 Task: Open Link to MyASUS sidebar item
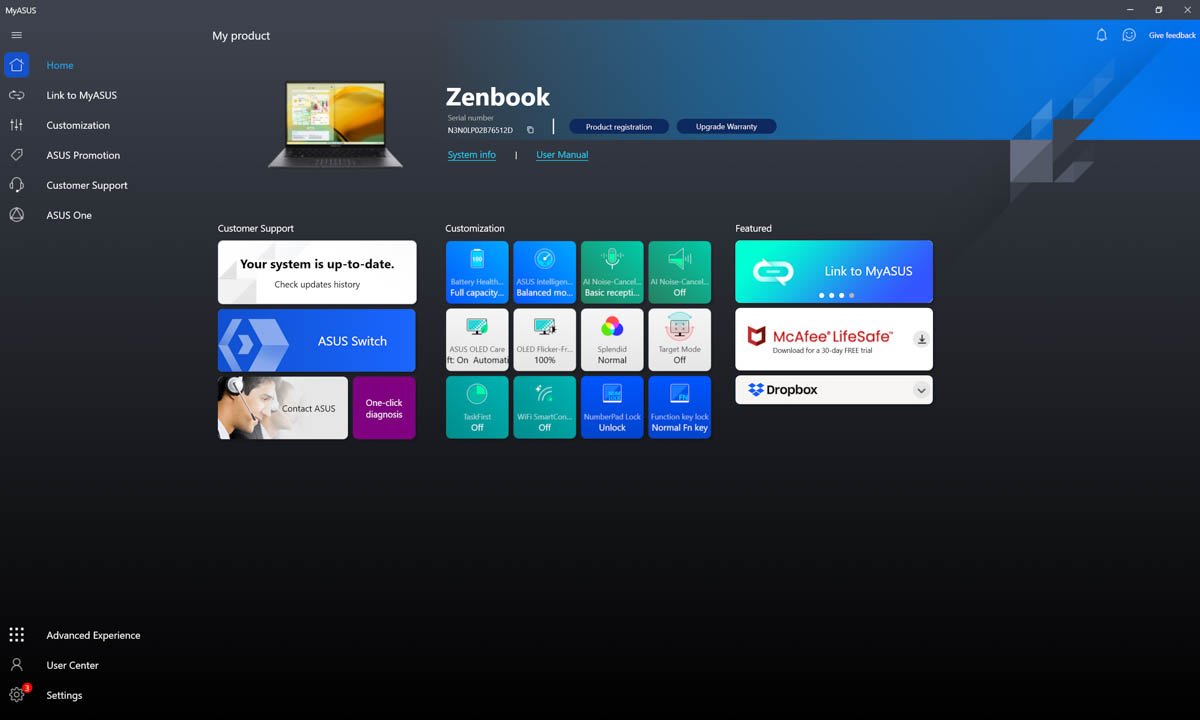click(x=81, y=95)
